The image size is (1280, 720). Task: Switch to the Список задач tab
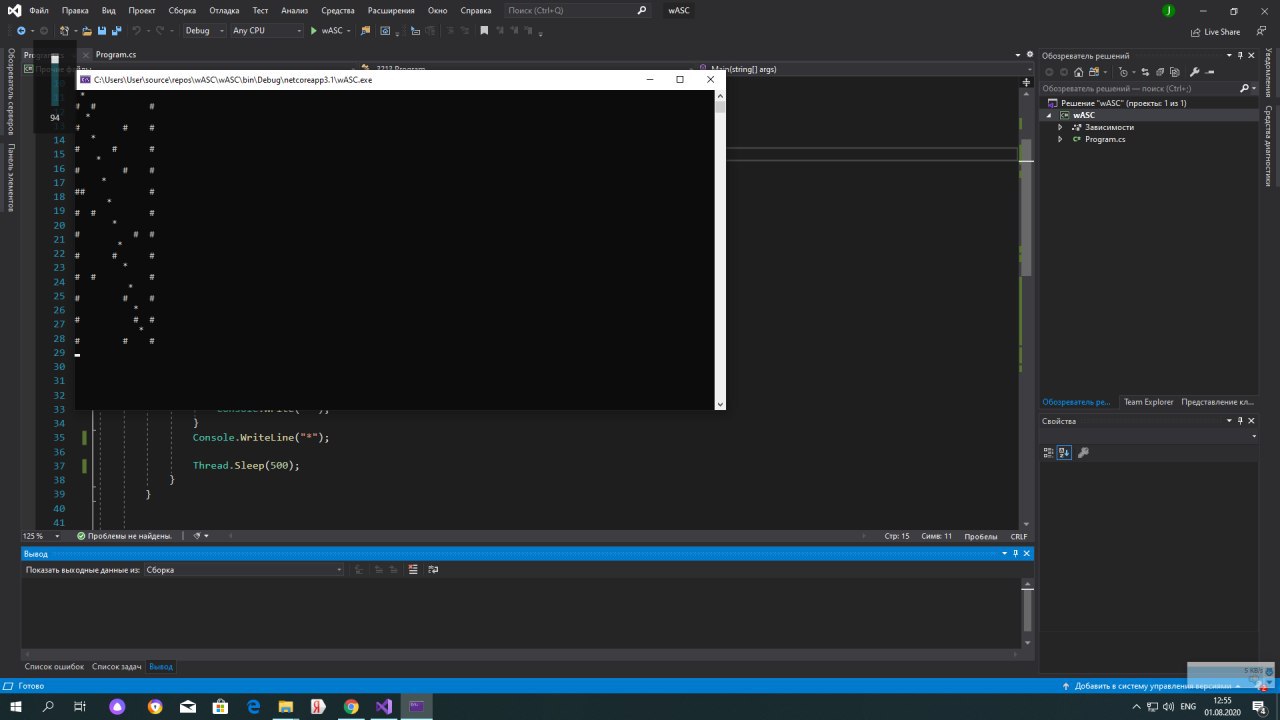click(117, 666)
